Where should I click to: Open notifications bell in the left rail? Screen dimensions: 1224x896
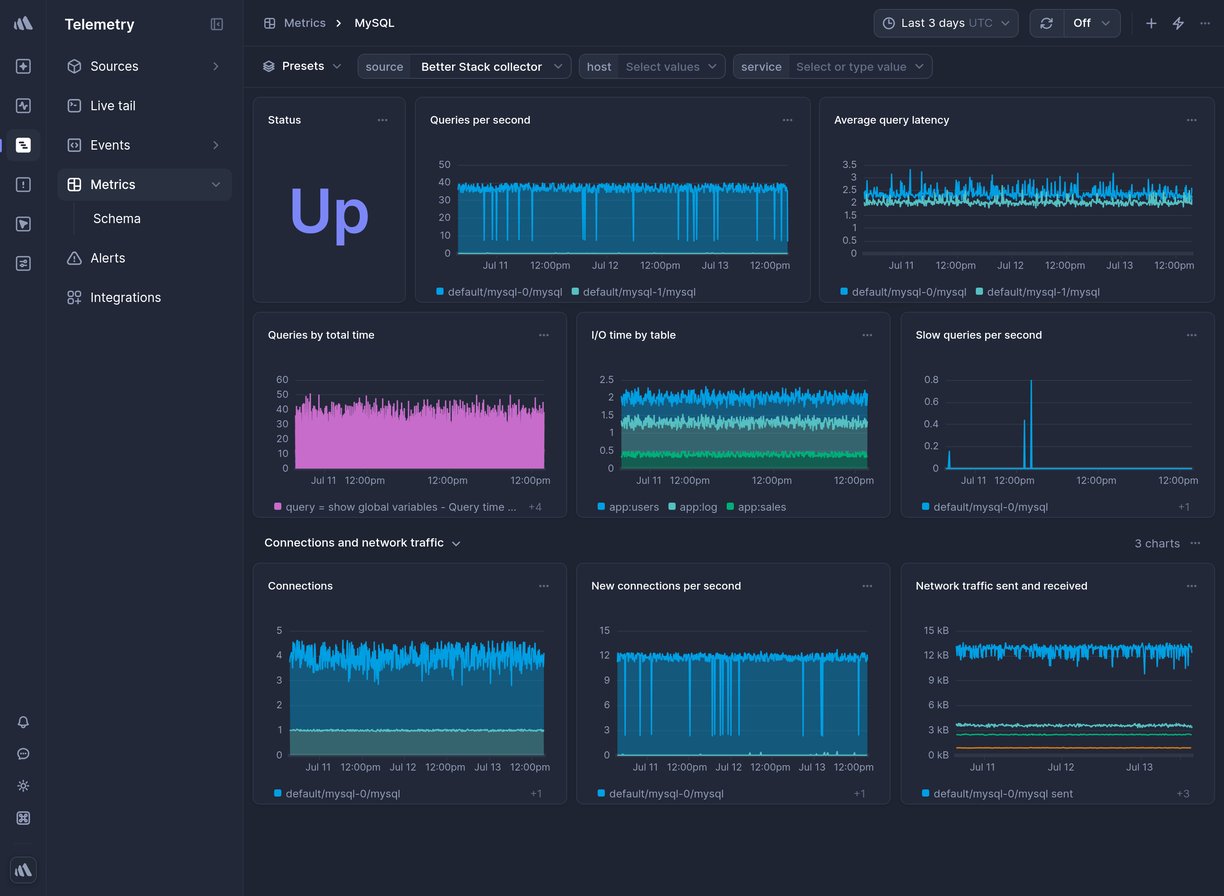pyautogui.click(x=23, y=722)
